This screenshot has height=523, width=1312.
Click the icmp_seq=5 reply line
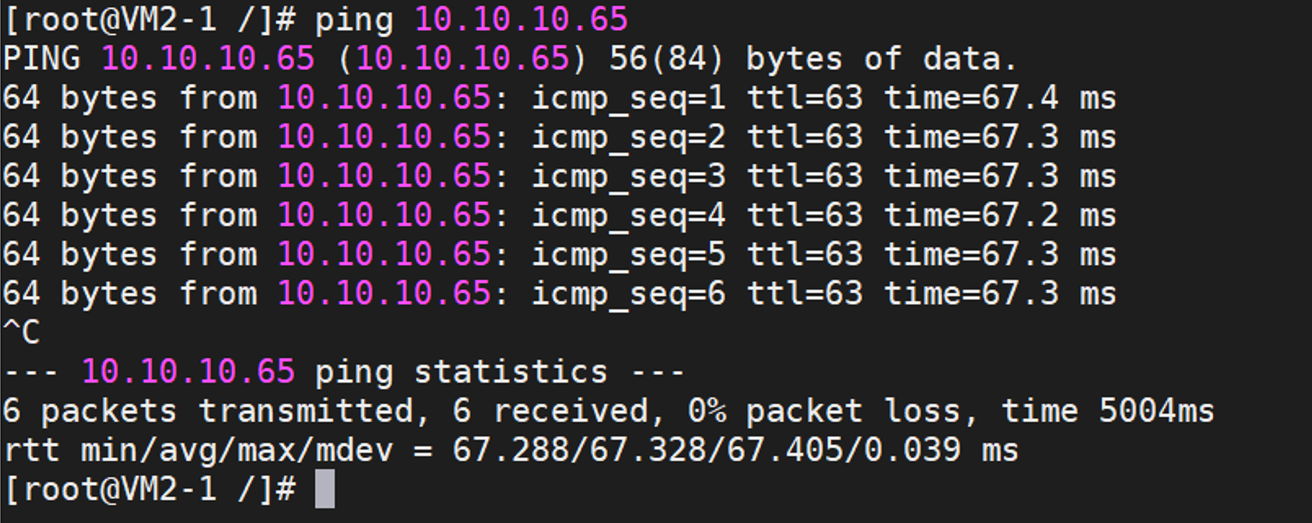(559, 254)
